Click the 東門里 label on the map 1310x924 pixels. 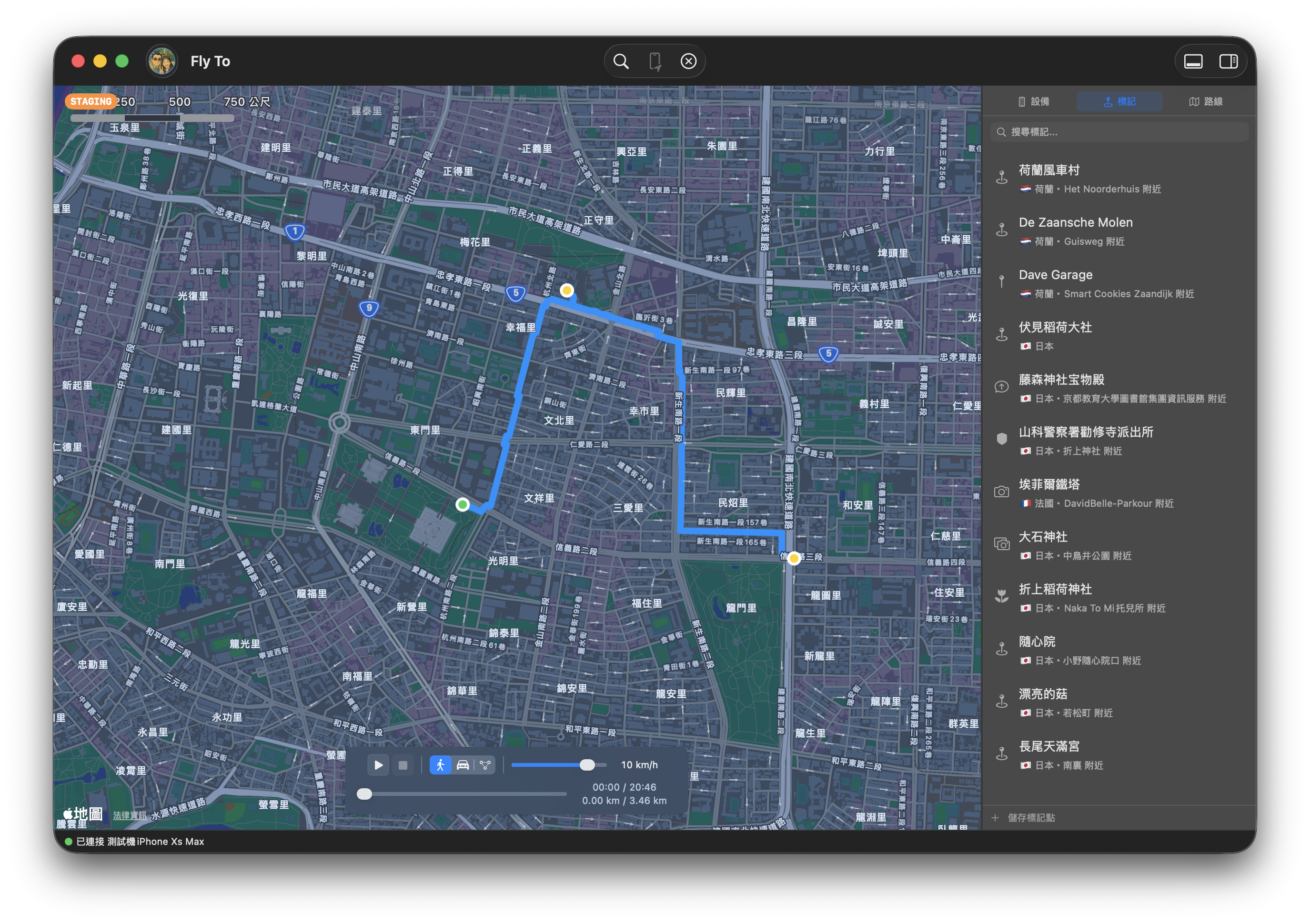coord(425,430)
